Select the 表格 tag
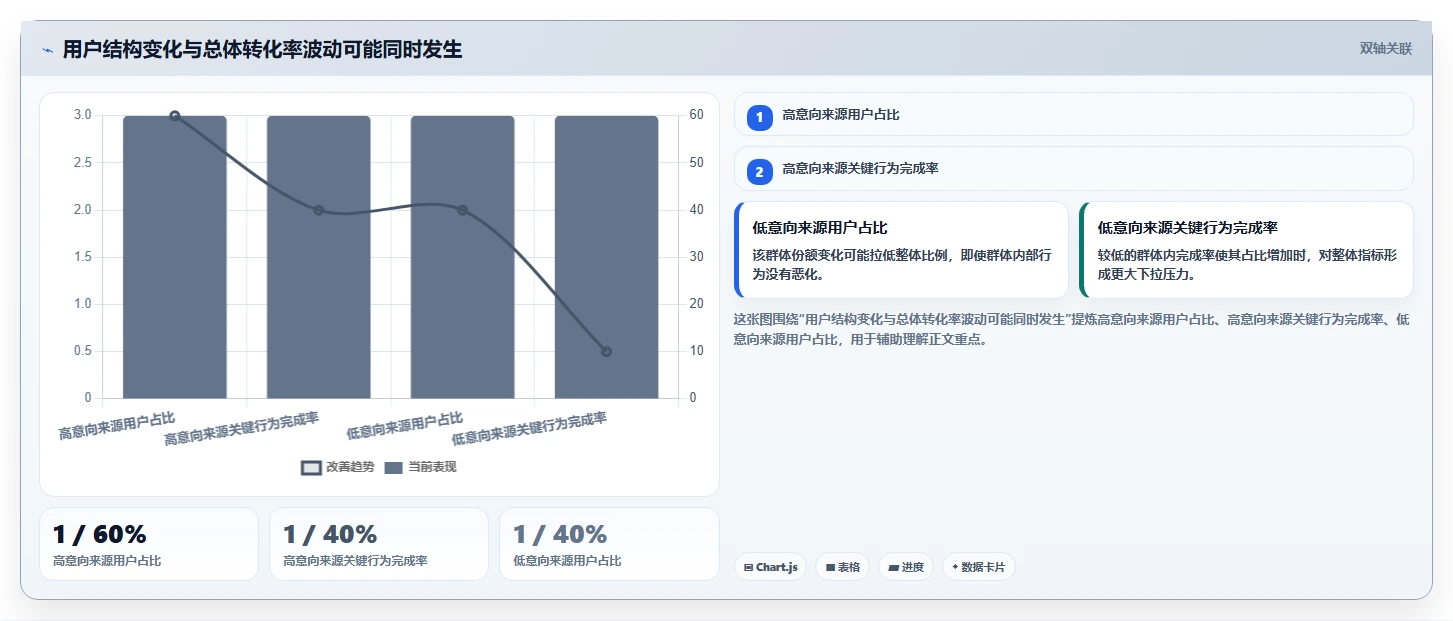The image size is (1453, 621). click(x=843, y=567)
